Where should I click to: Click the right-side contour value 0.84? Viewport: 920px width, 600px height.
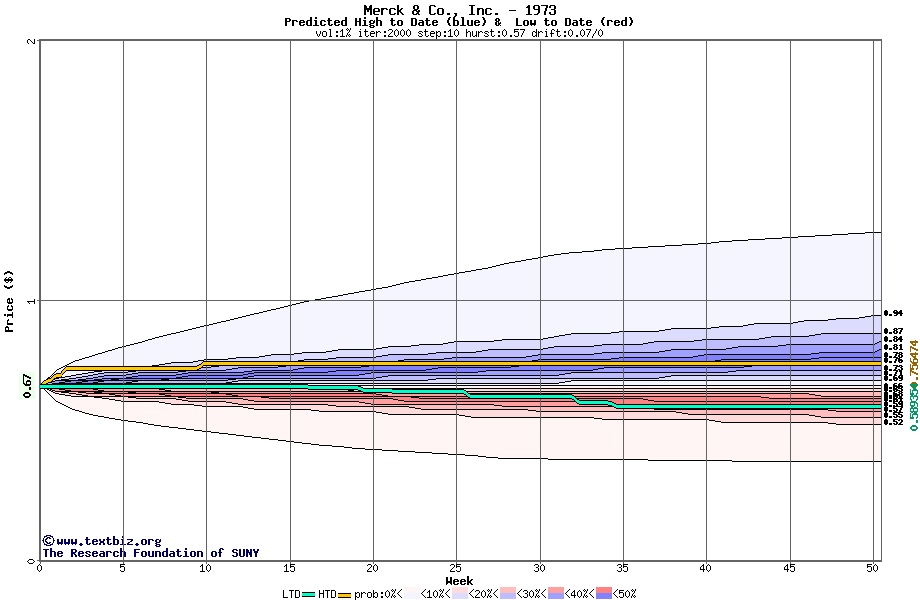pyautogui.click(x=894, y=339)
